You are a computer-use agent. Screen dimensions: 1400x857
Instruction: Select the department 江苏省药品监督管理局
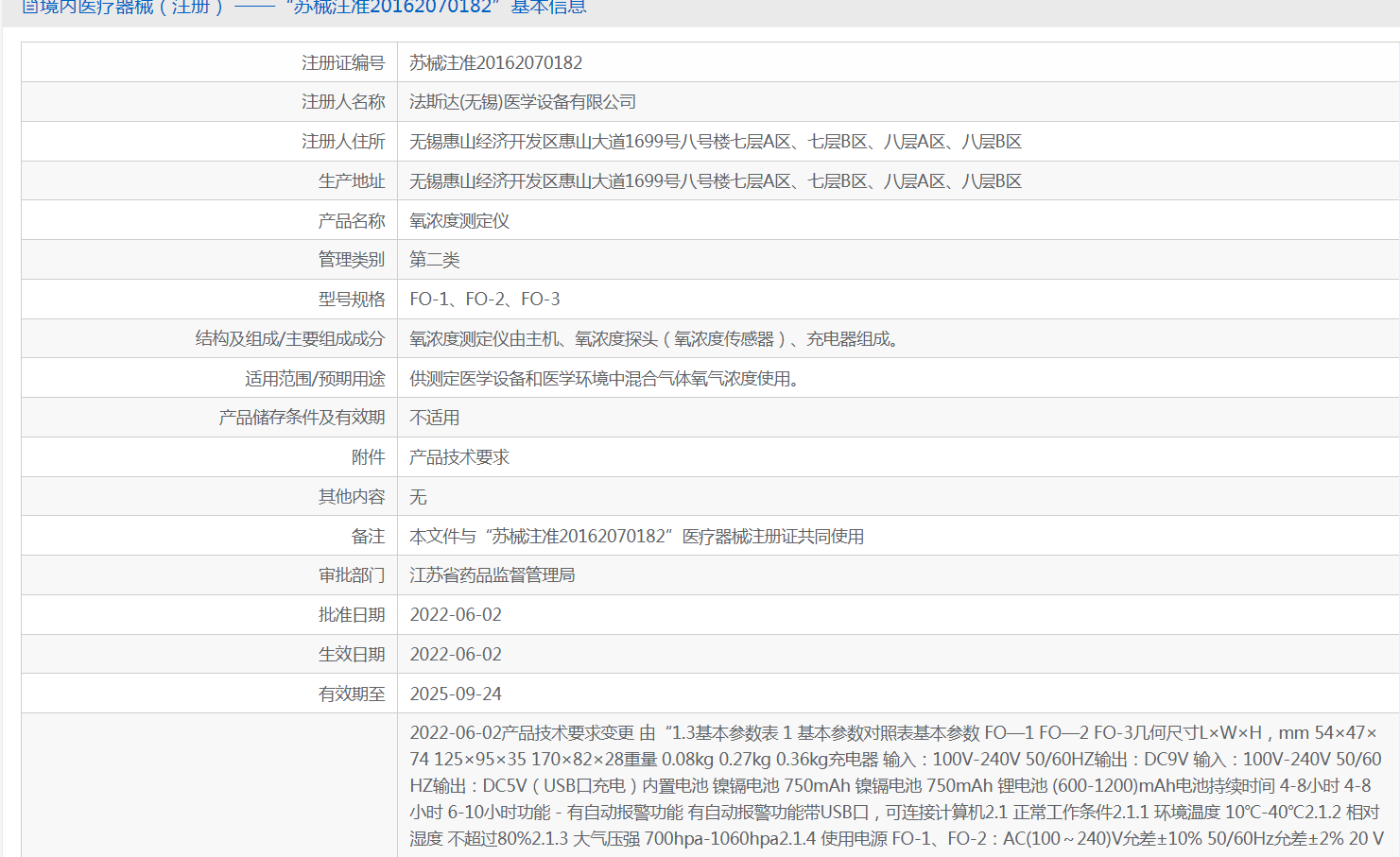493,575
